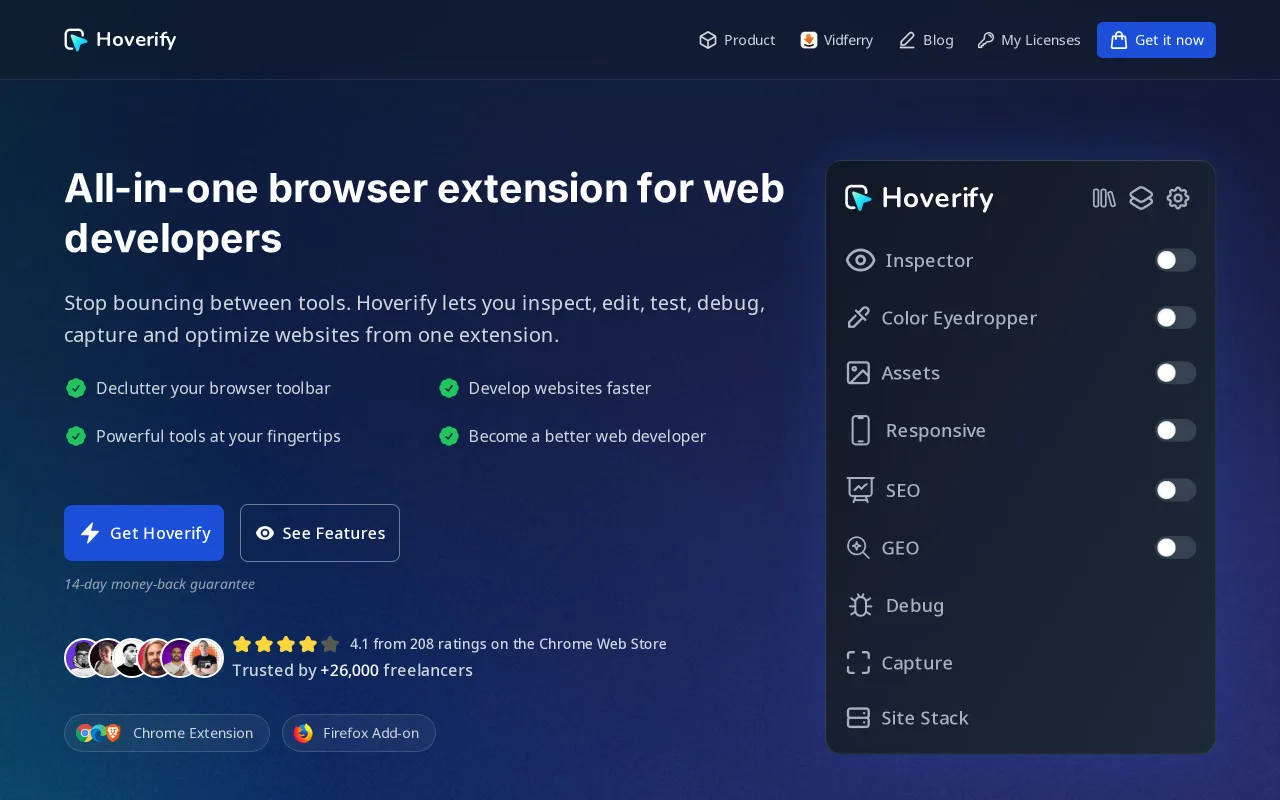Open the Chrome Extension badge link

point(167,733)
